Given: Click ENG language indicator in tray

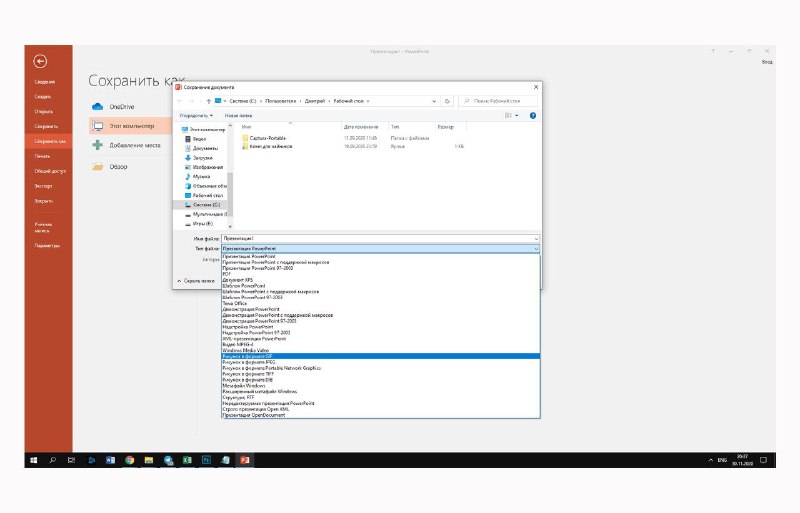Looking at the screenshot, I should coord(722,460).
